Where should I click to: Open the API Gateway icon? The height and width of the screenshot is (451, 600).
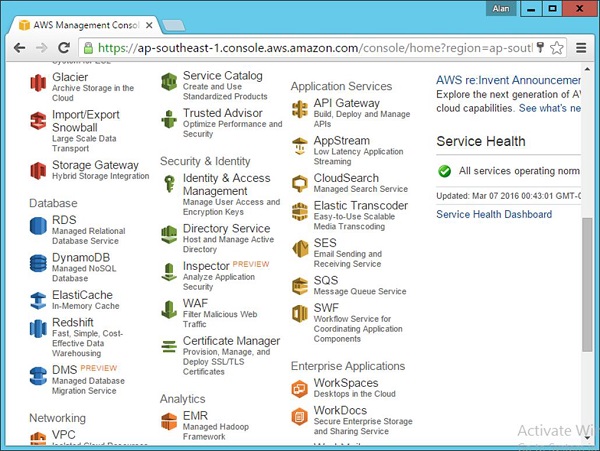[x=300, y=109]
